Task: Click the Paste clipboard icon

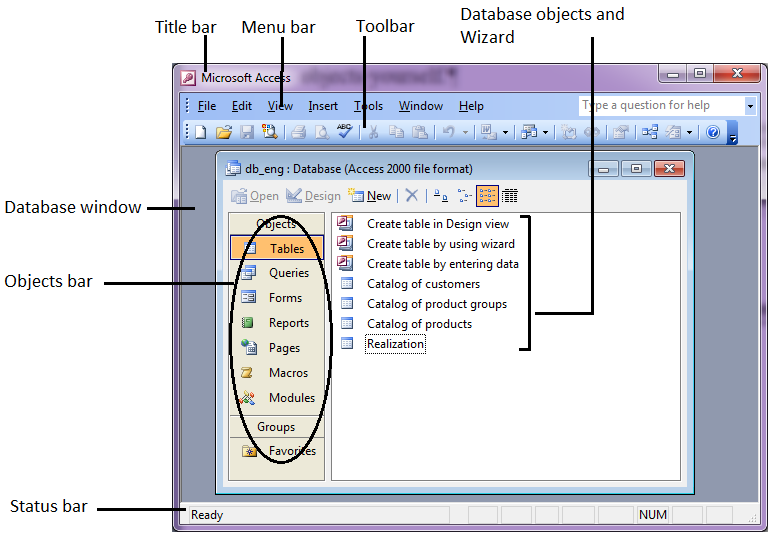Action: tap(419, 132)
